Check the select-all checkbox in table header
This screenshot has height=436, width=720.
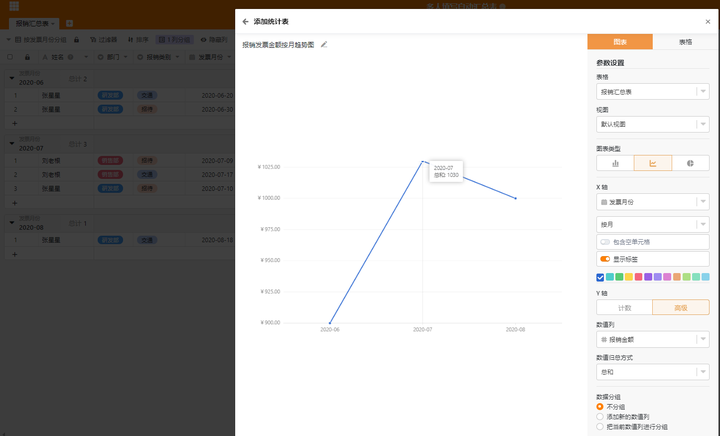tap(10, 57)
